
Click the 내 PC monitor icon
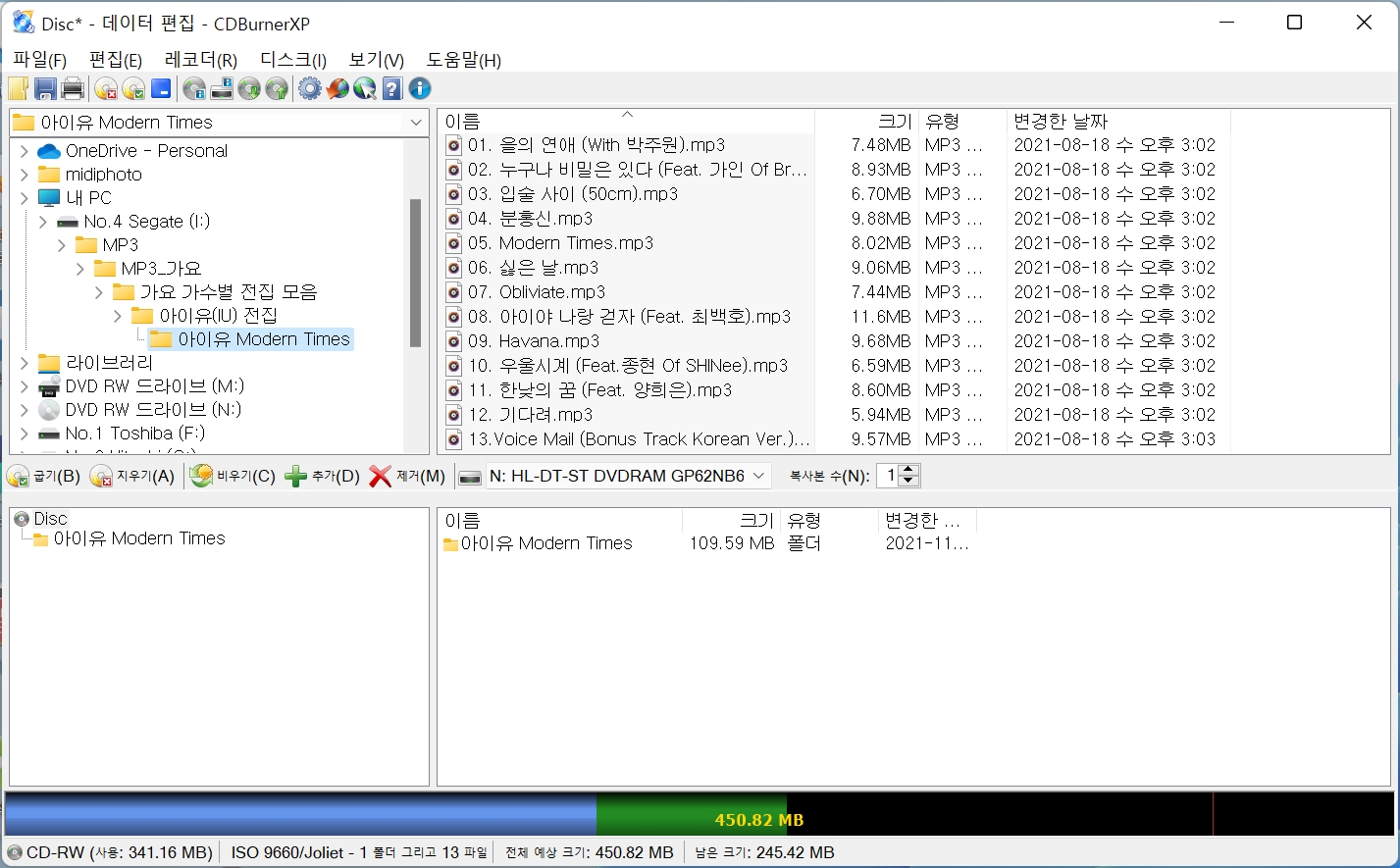(49, 198)
